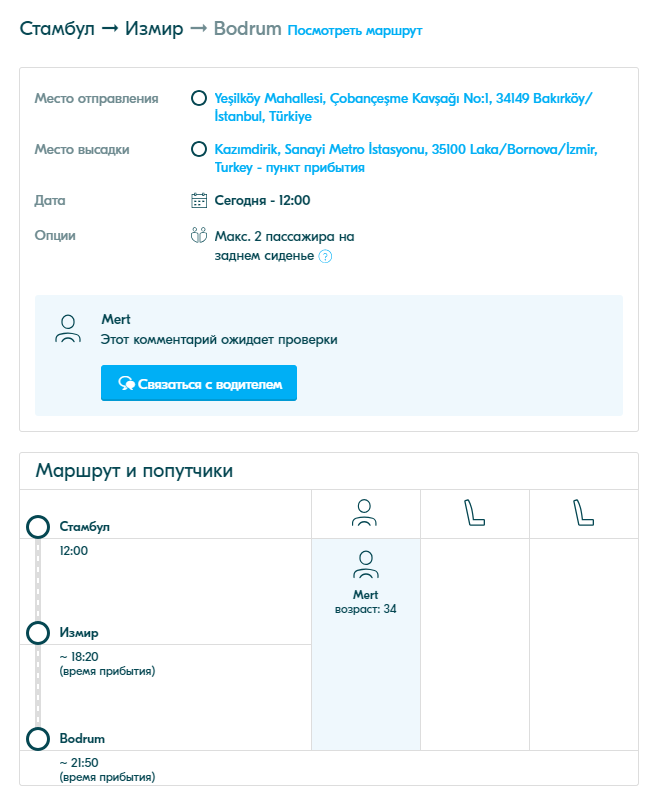Click the 'Сегодня - 12:00' date text
Viewport: 648px width, 790px height.
click(x=263, y=201)
